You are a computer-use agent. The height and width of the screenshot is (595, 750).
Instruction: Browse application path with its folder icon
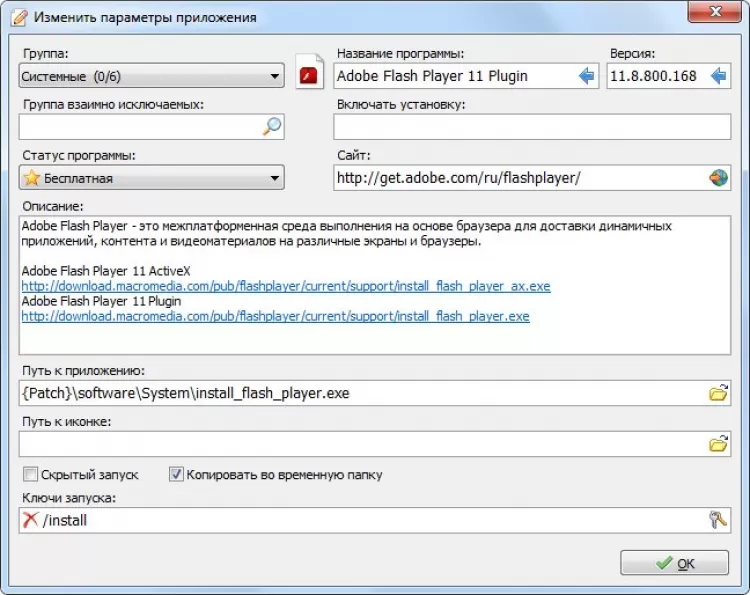(x=718, y=393)
